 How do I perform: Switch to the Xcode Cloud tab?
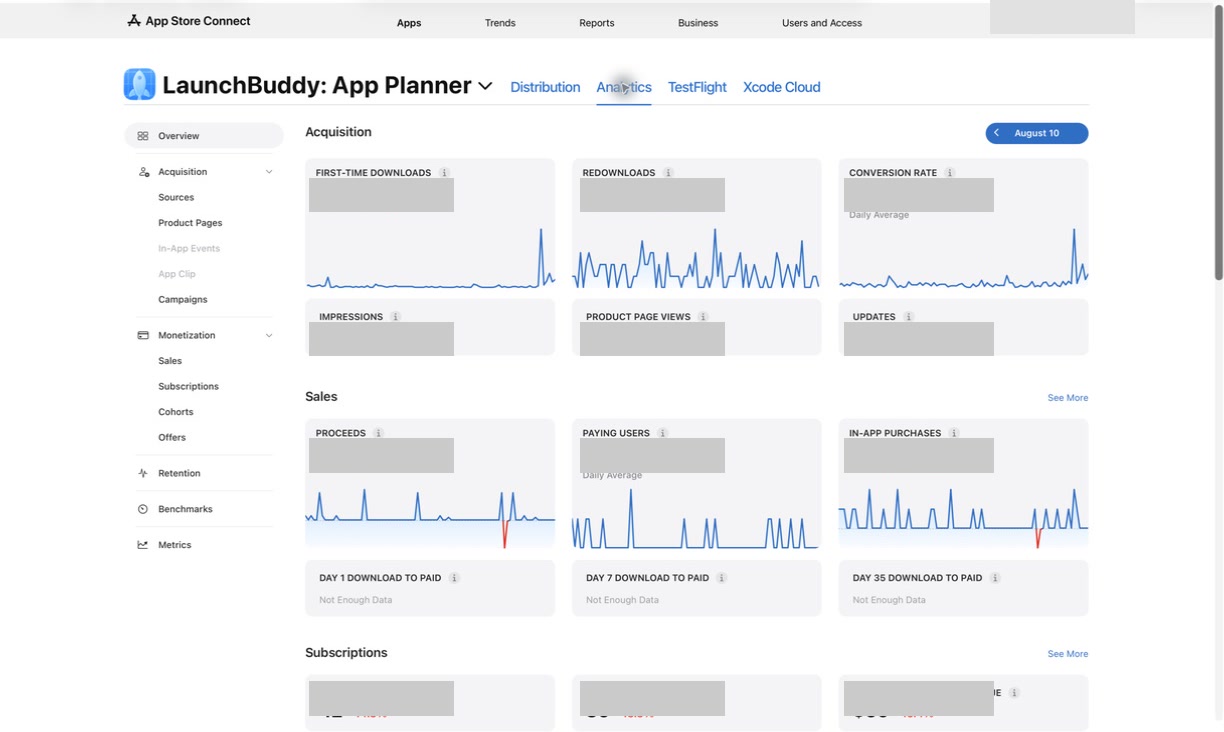[x=782, y=87]
